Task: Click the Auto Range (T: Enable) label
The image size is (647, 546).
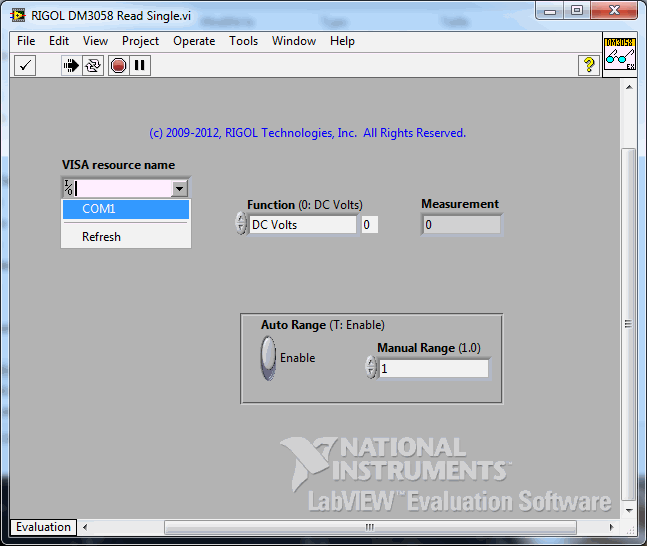Action: tap(323, 325)
